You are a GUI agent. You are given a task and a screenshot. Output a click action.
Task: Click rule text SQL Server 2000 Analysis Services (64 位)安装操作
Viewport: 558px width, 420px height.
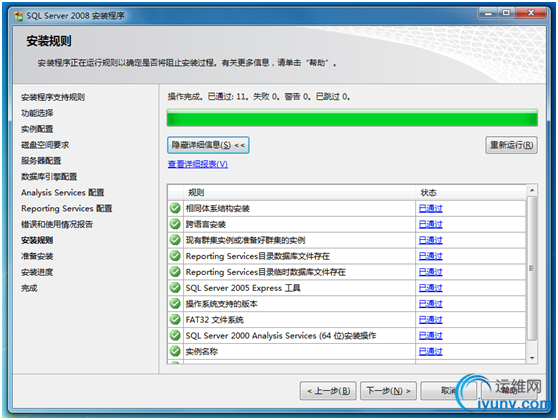[281, 336]
